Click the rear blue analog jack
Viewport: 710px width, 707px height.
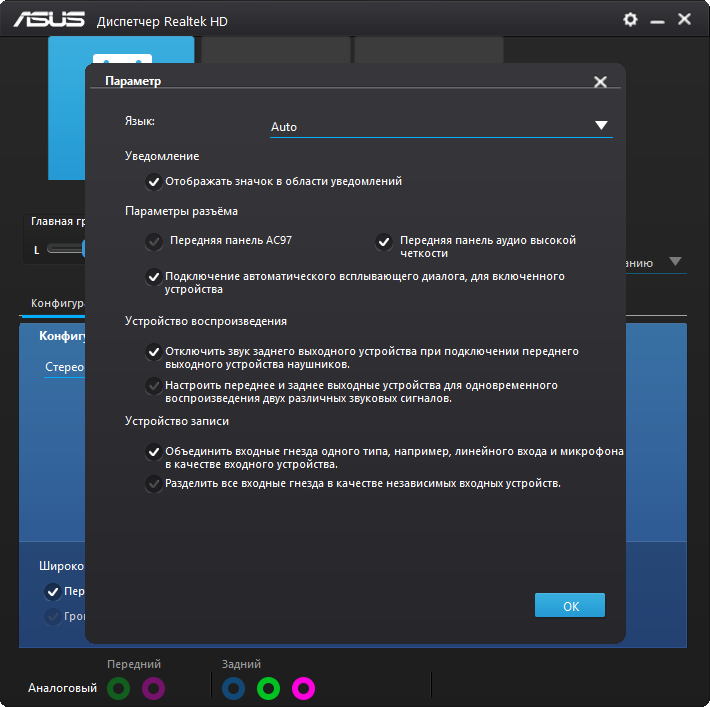tap(234, 688)
